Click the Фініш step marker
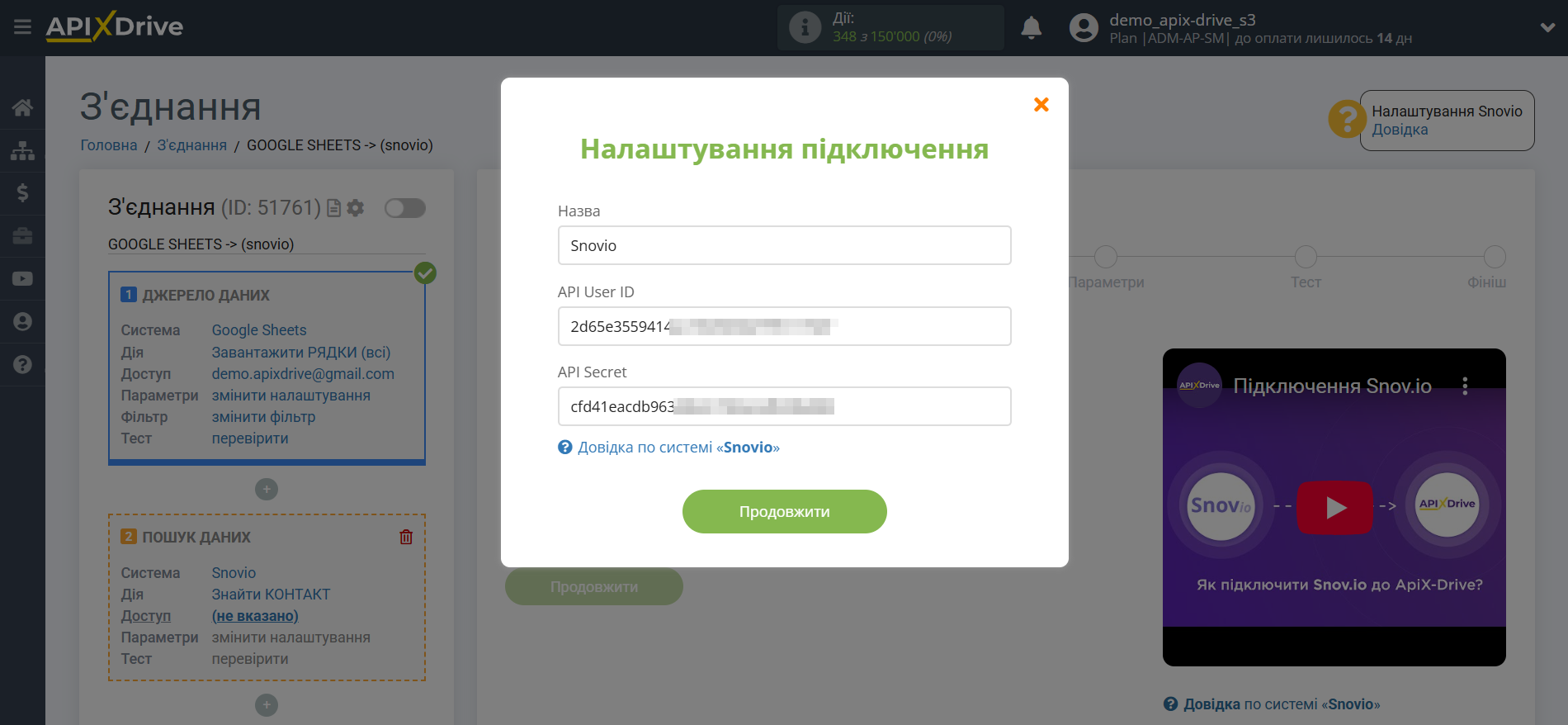The width and height of the screenshot is (1568, 725). [1495, 257]
